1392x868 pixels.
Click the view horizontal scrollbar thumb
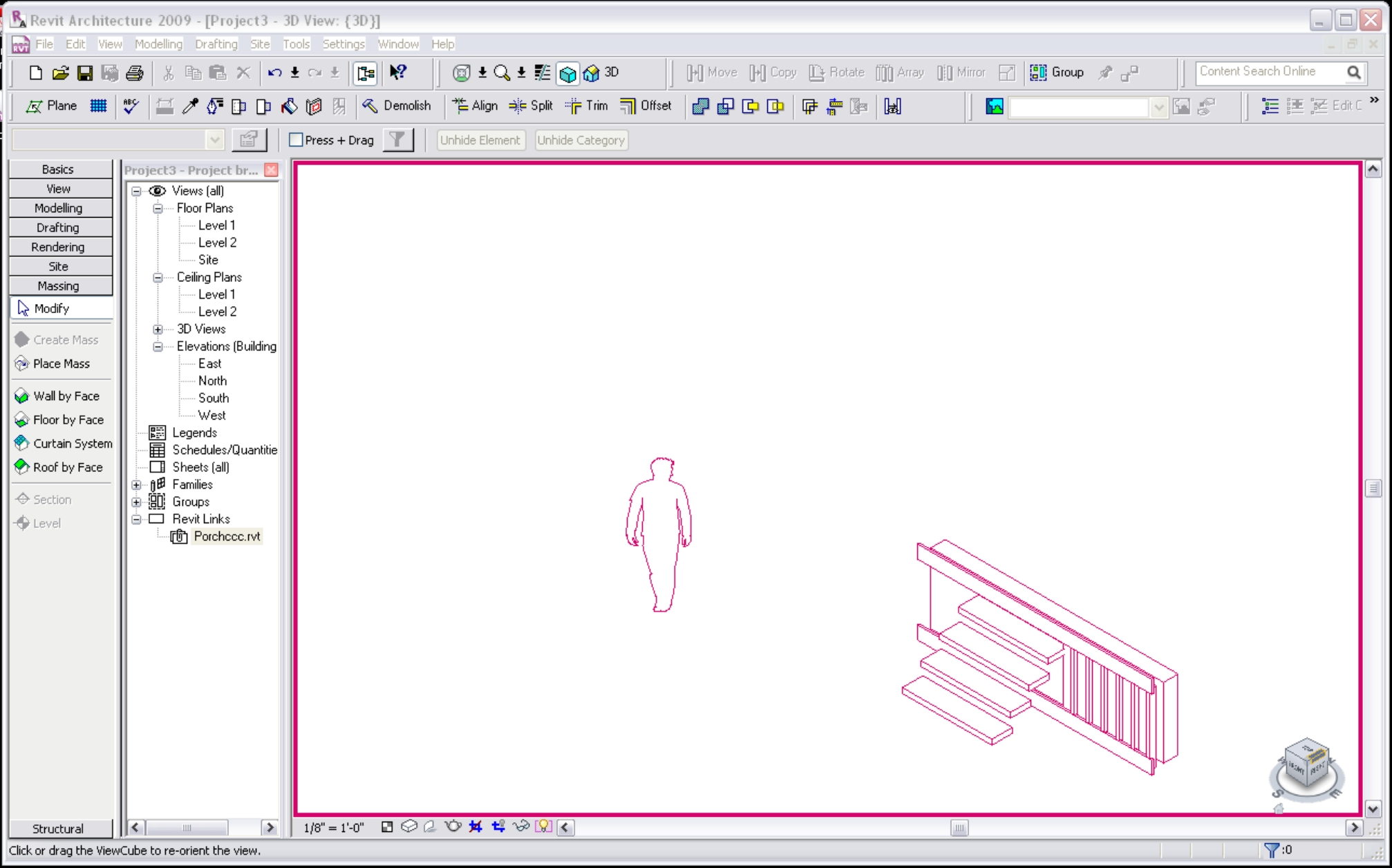[x=959, y=827]
